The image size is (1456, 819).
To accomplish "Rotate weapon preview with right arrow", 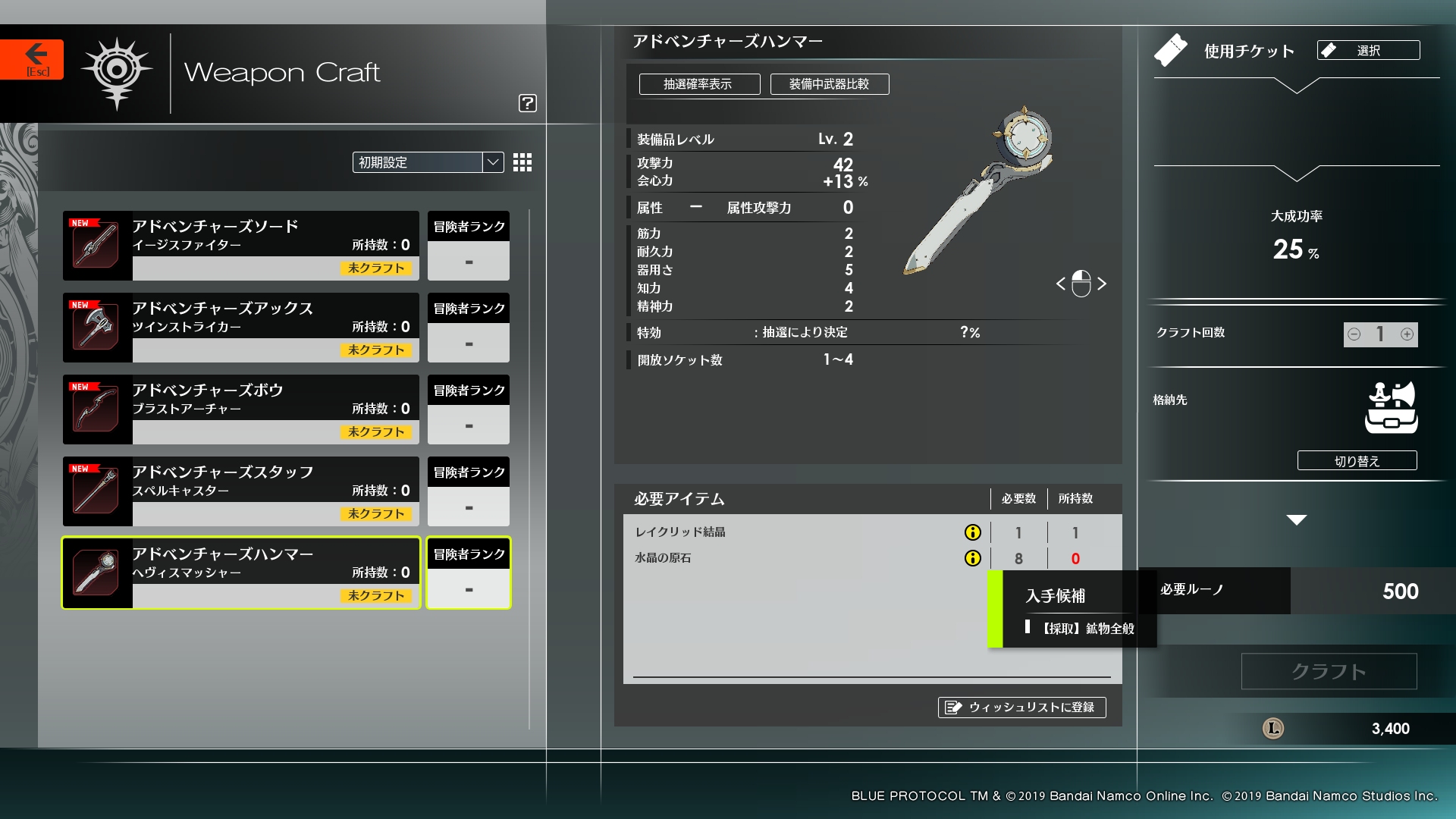I will point(1103,284).
